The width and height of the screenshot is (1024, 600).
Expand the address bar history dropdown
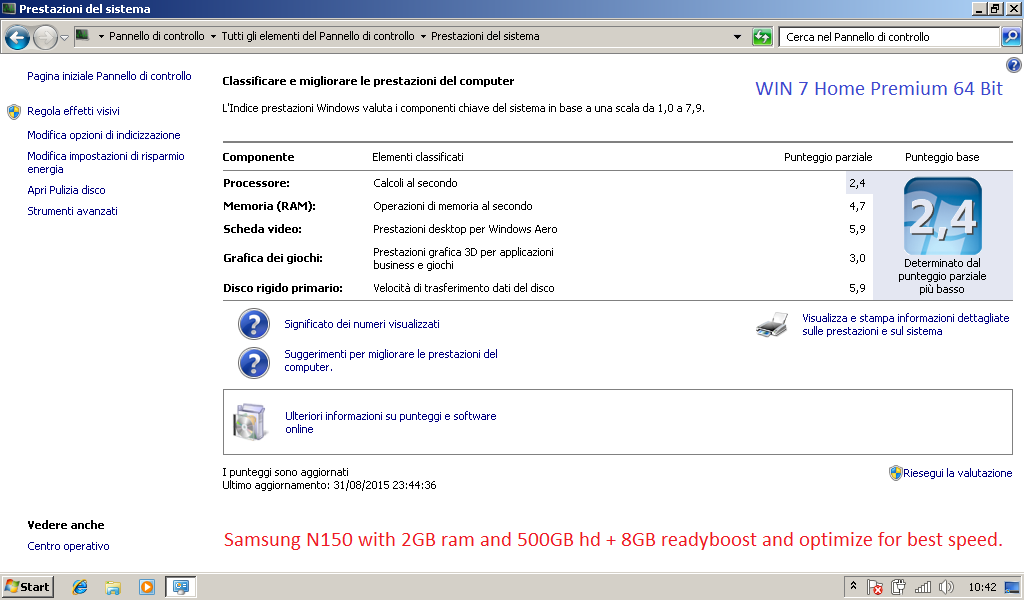point(738,37)
